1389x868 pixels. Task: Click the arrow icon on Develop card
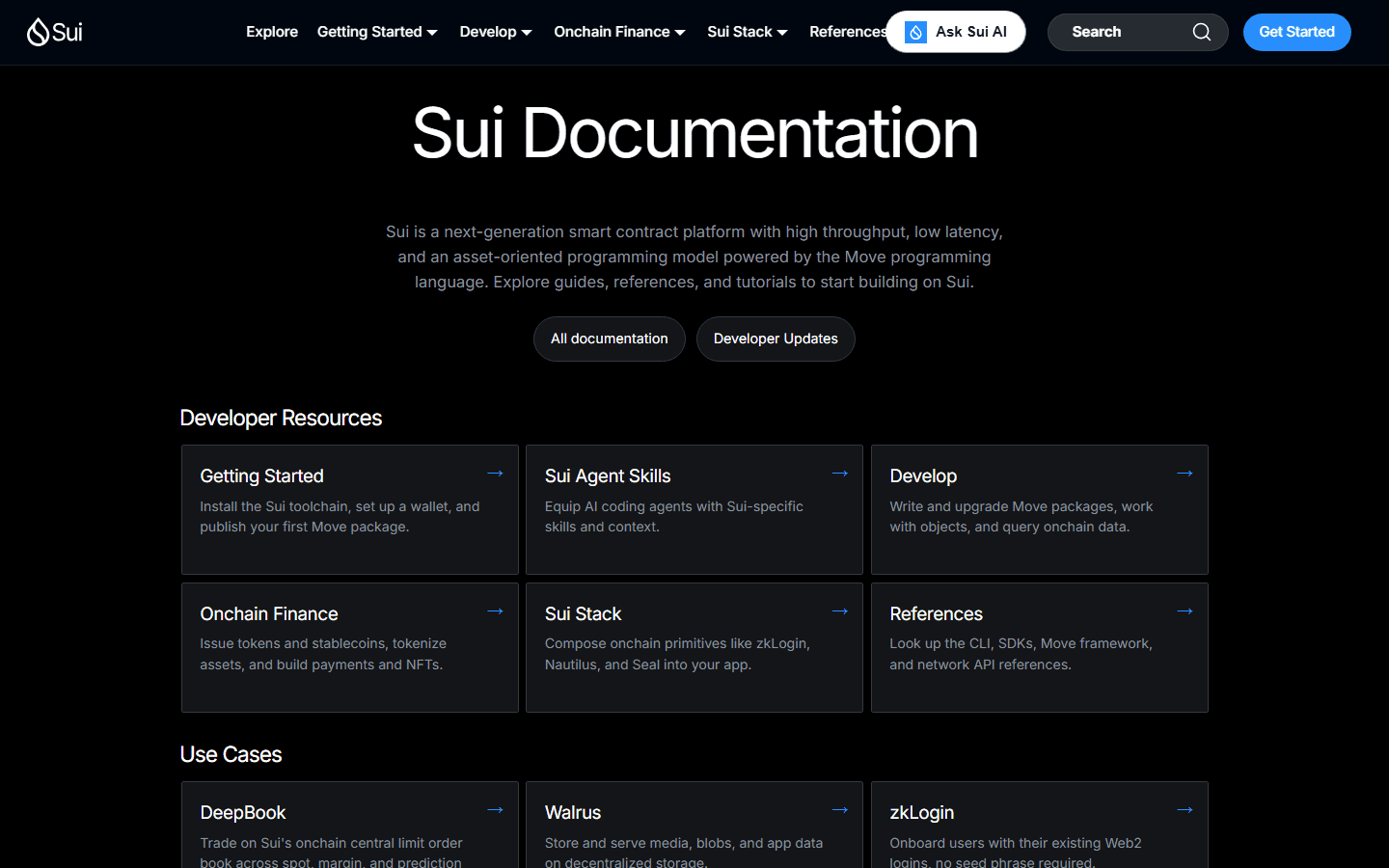pos(1185,474)
